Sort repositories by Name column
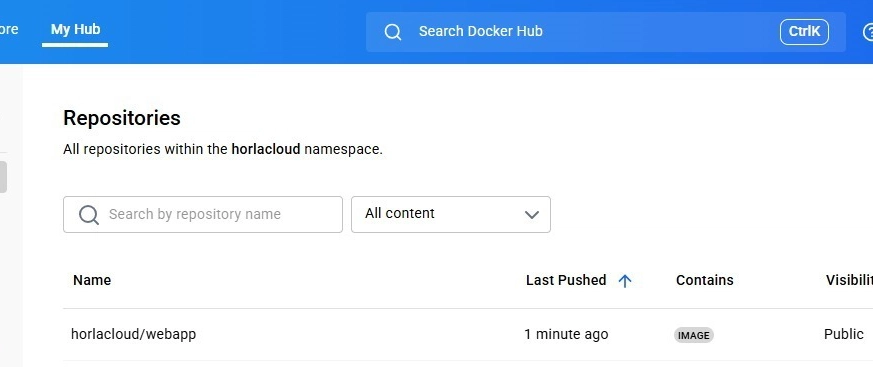The height and width of the screenshot is (367, 873). (92, 280)
